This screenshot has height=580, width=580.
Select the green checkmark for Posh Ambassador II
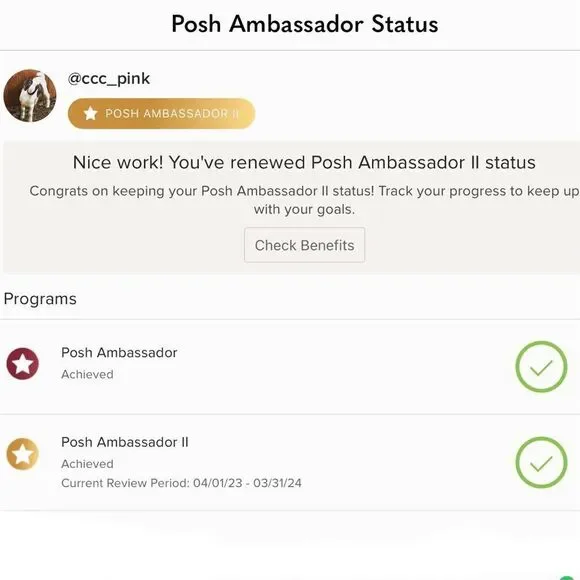(x=541, y=463)
